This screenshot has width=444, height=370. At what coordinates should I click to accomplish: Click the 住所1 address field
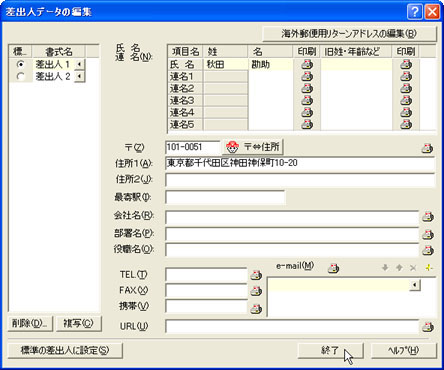click(x=300, y=163)
